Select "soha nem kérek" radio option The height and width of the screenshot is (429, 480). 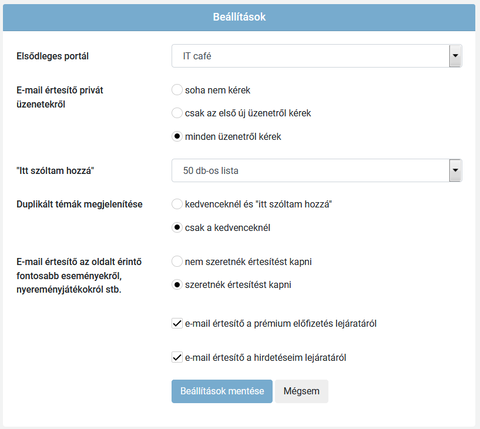click(177, 90)
